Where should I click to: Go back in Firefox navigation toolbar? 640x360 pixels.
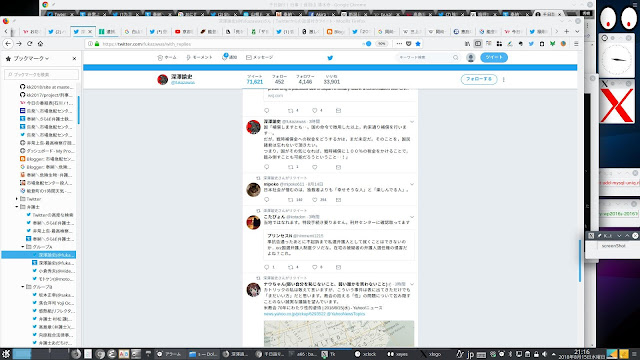pos(8,44)
